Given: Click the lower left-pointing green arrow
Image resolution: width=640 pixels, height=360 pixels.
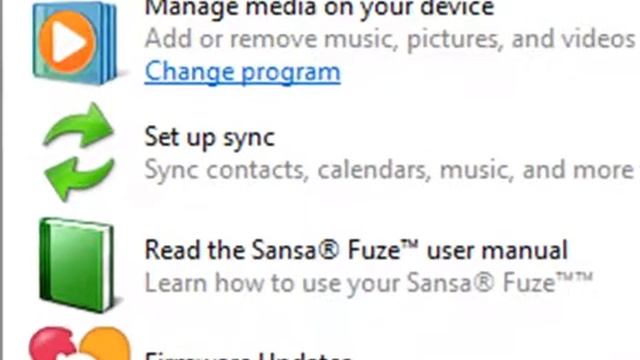Looking at the screenshot, I should point(79,179).
